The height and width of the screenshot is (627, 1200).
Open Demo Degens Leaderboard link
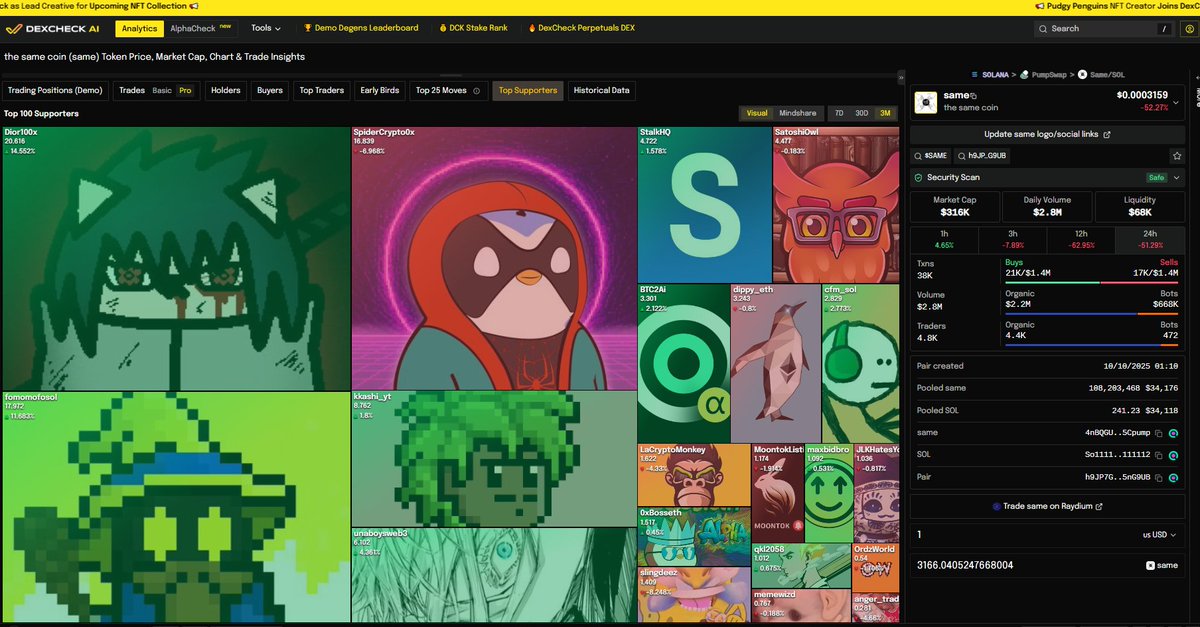tap(361, 29)
